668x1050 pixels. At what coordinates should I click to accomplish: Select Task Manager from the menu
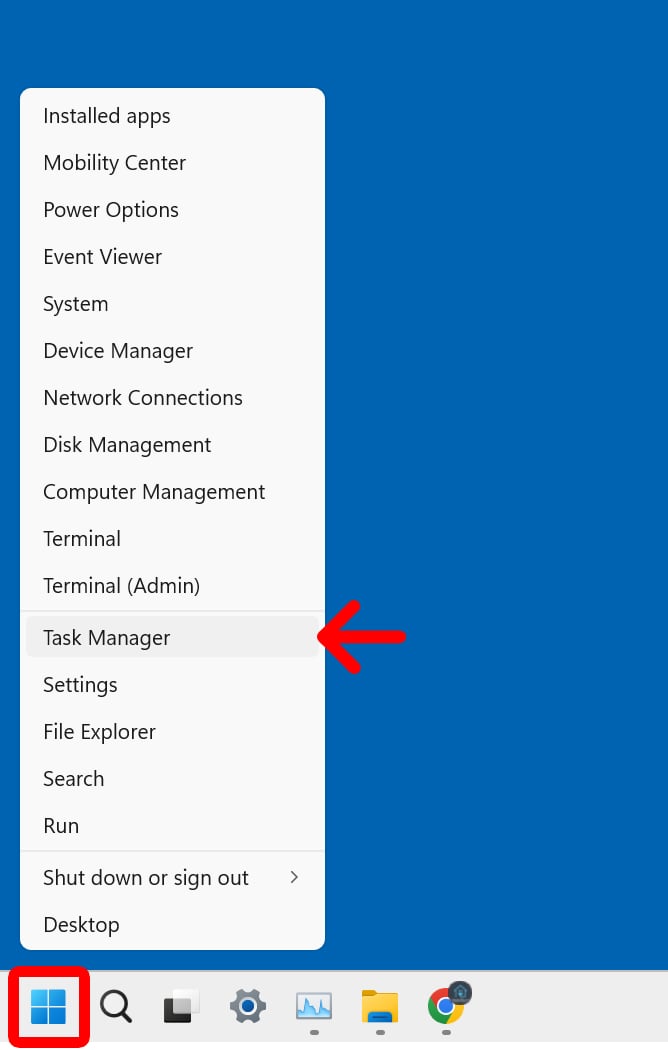click(107, 638)
